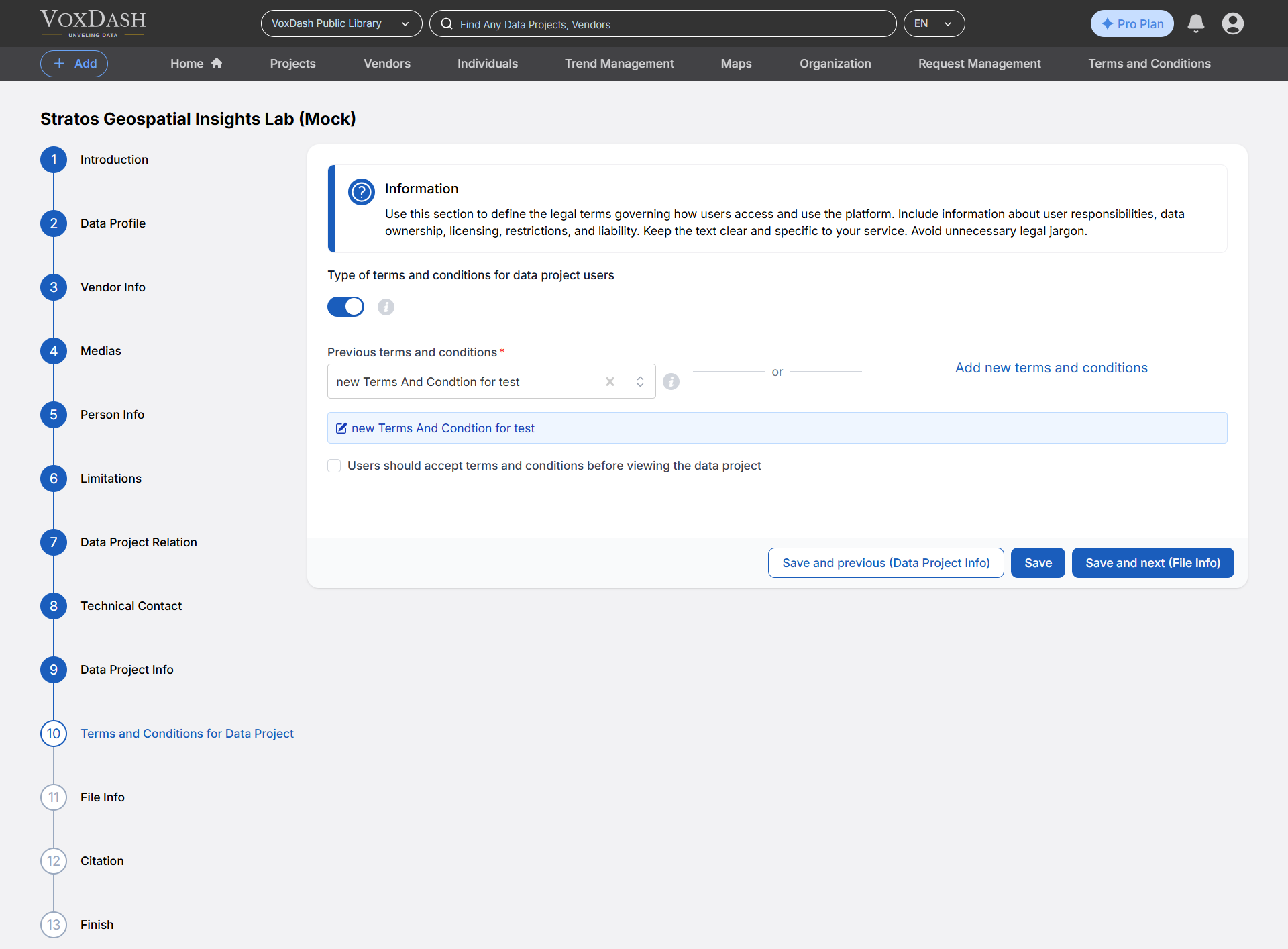The height and width of the screenshot is (949, 1288).
Task: Click the edit icon on linked terms row
Action: (341, 428)
